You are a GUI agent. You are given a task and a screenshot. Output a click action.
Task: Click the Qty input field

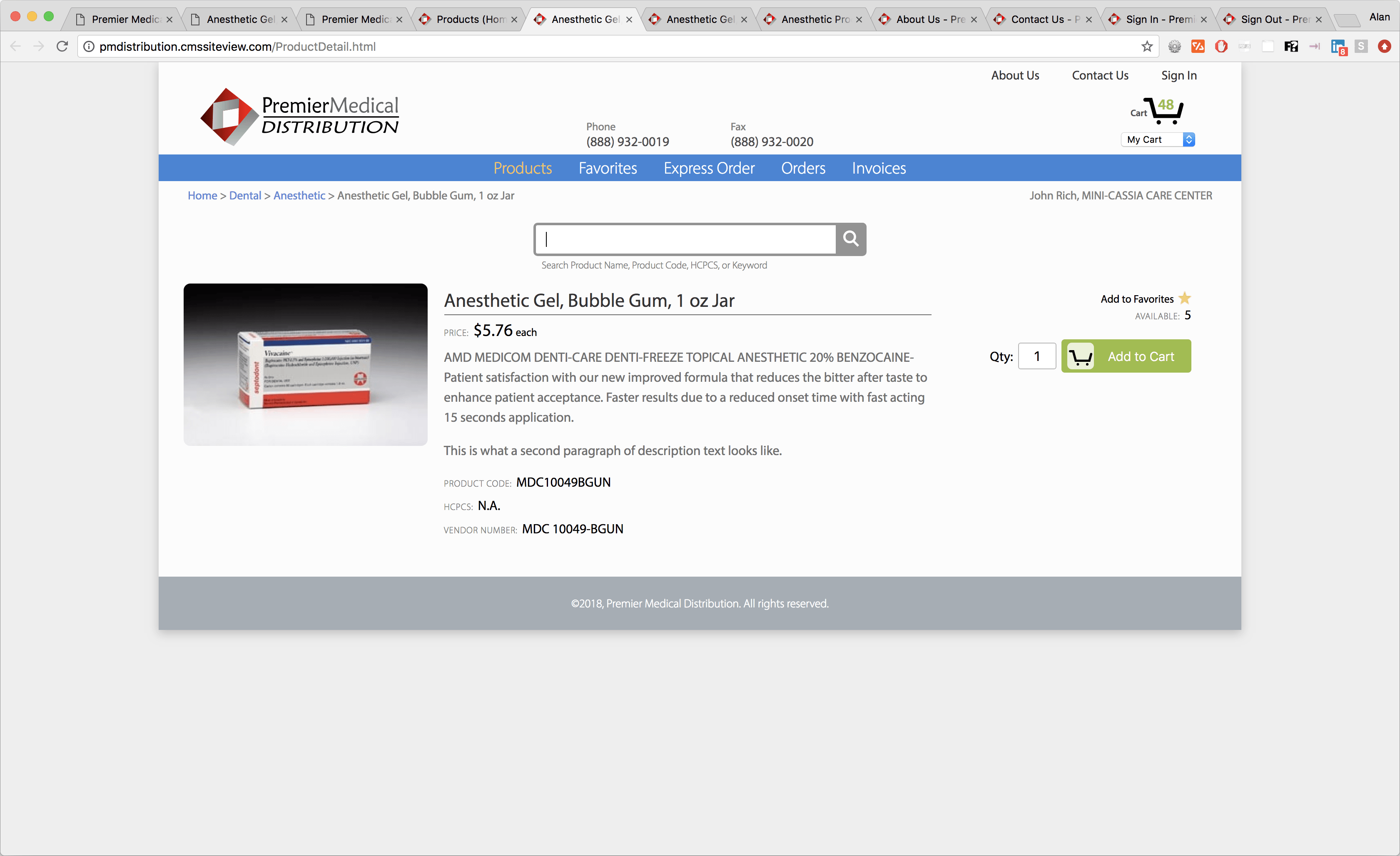[1037, 356]
